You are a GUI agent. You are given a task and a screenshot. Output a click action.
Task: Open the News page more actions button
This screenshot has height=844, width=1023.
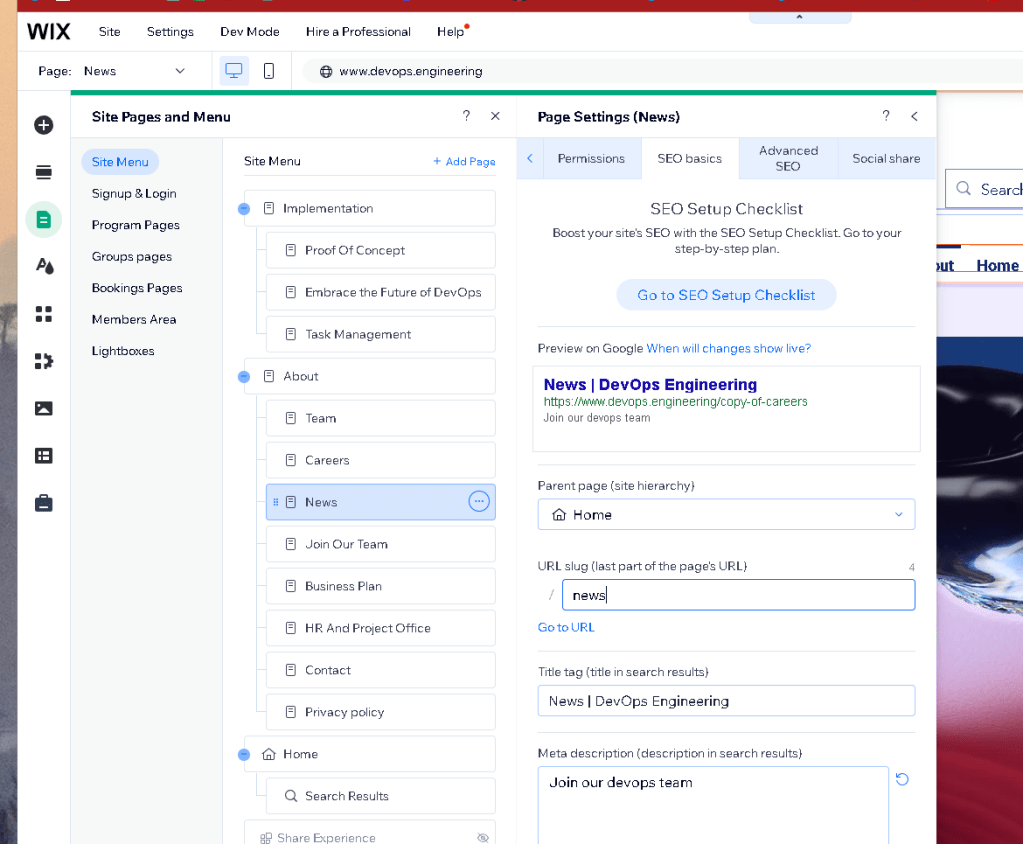coord(479,502)
